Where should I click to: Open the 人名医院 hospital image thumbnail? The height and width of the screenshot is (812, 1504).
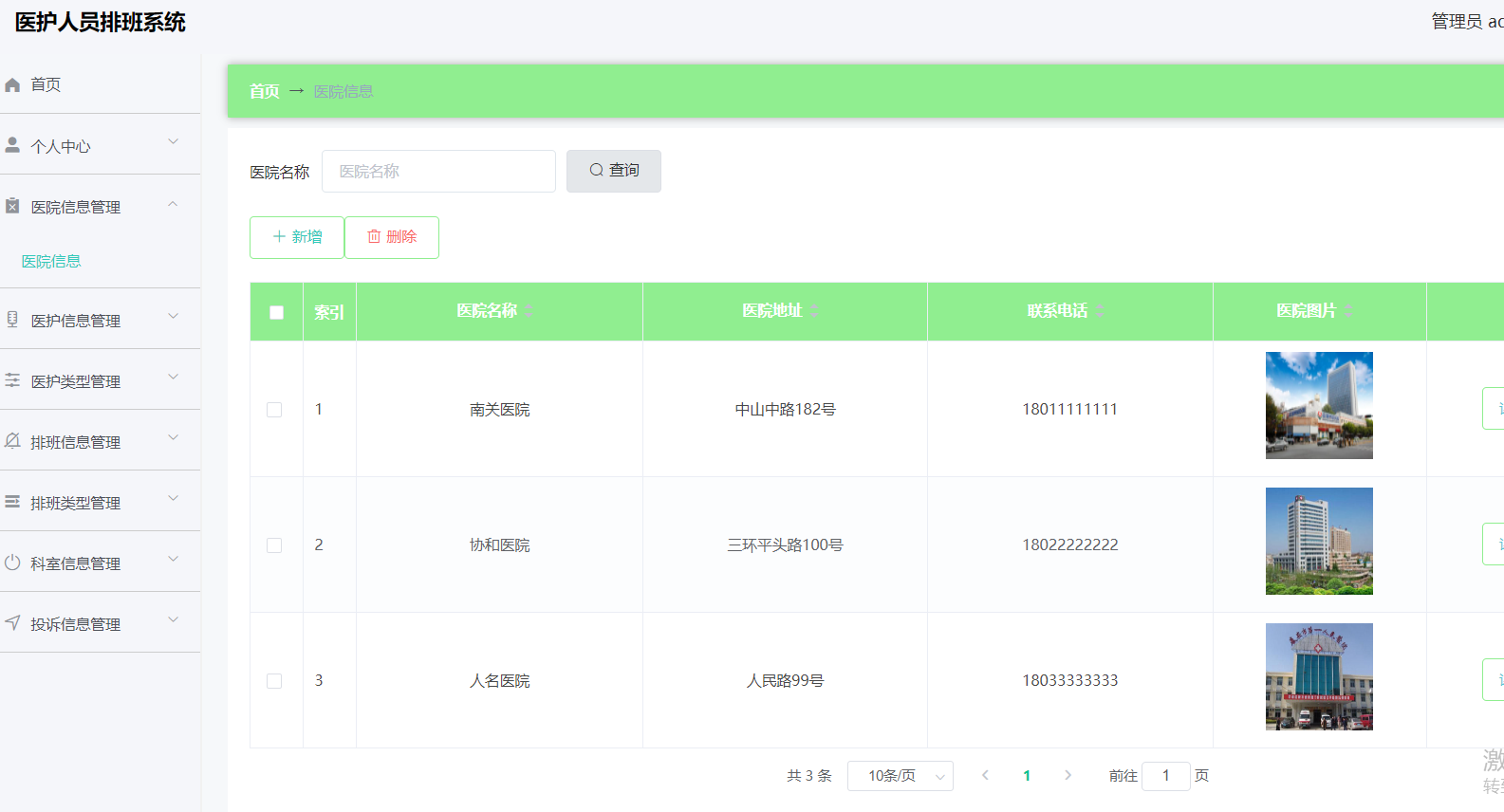click(1319, 676)
